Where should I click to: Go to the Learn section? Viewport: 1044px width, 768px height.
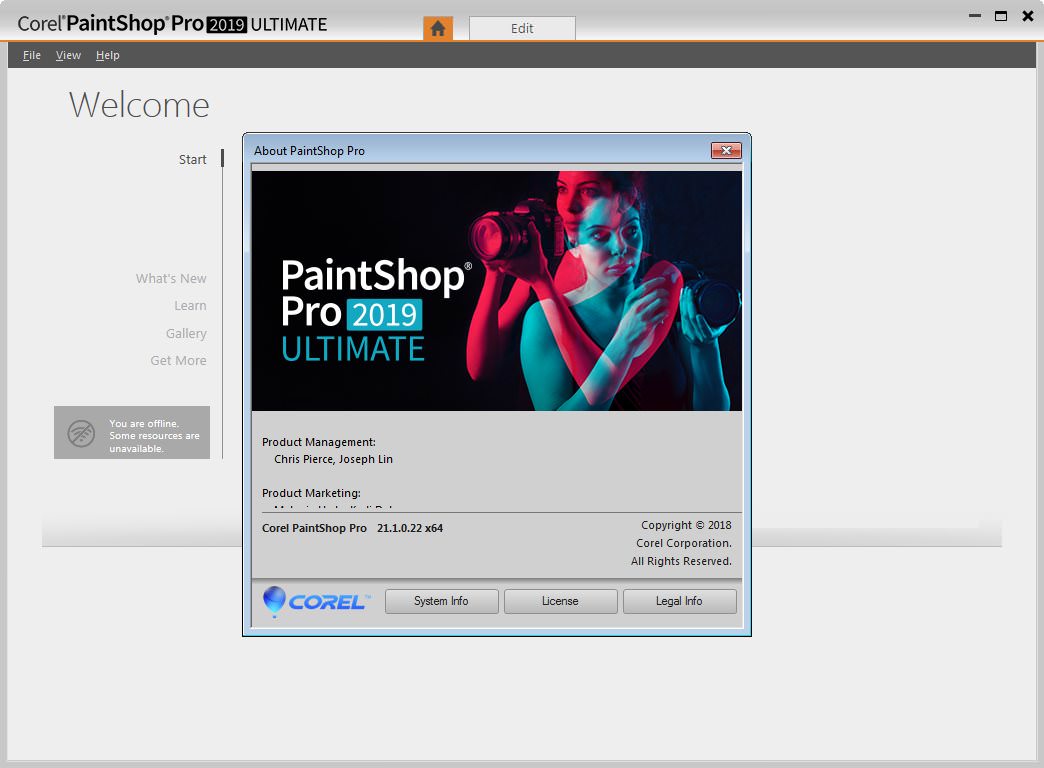coord(190,305)
